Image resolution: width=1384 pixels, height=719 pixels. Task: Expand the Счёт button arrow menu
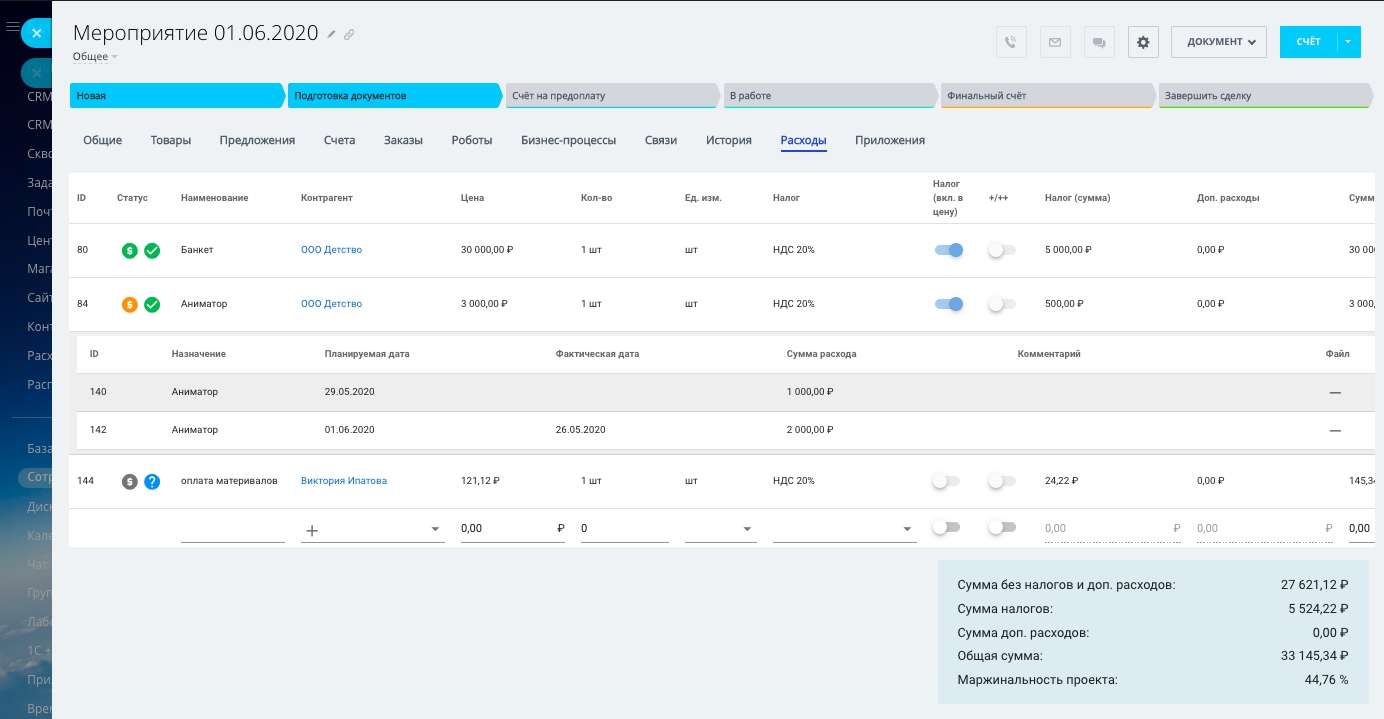(1348, 42)
